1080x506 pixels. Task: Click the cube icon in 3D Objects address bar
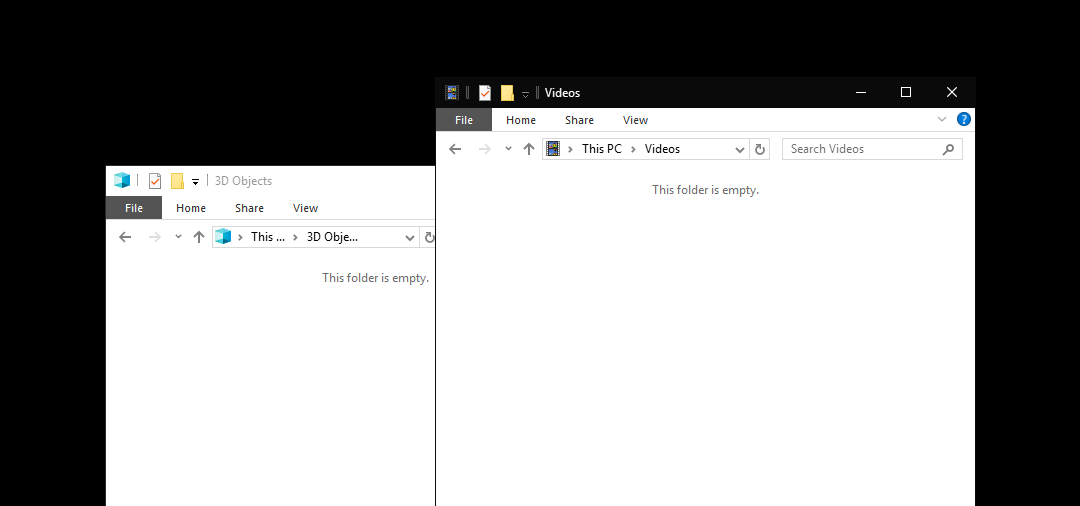[x=222, y=237]
